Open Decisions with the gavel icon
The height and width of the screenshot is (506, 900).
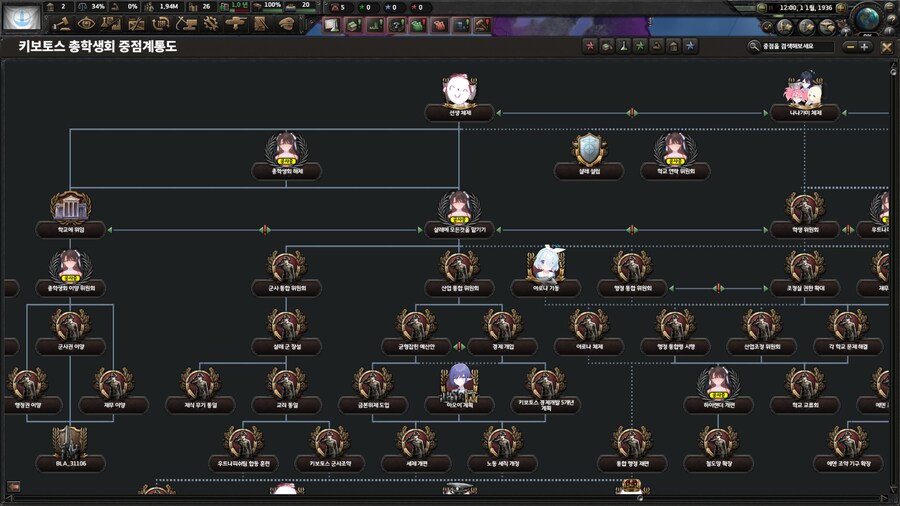pyautogui.click(x=62, y=24)
